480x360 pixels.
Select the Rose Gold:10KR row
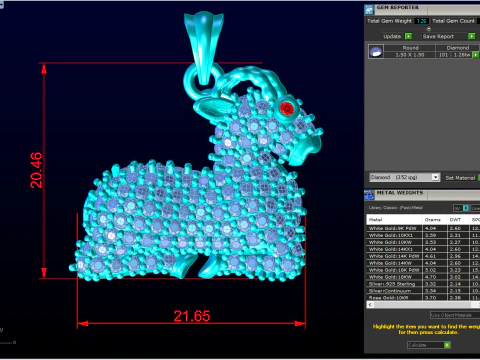click(x=423, y=298)
